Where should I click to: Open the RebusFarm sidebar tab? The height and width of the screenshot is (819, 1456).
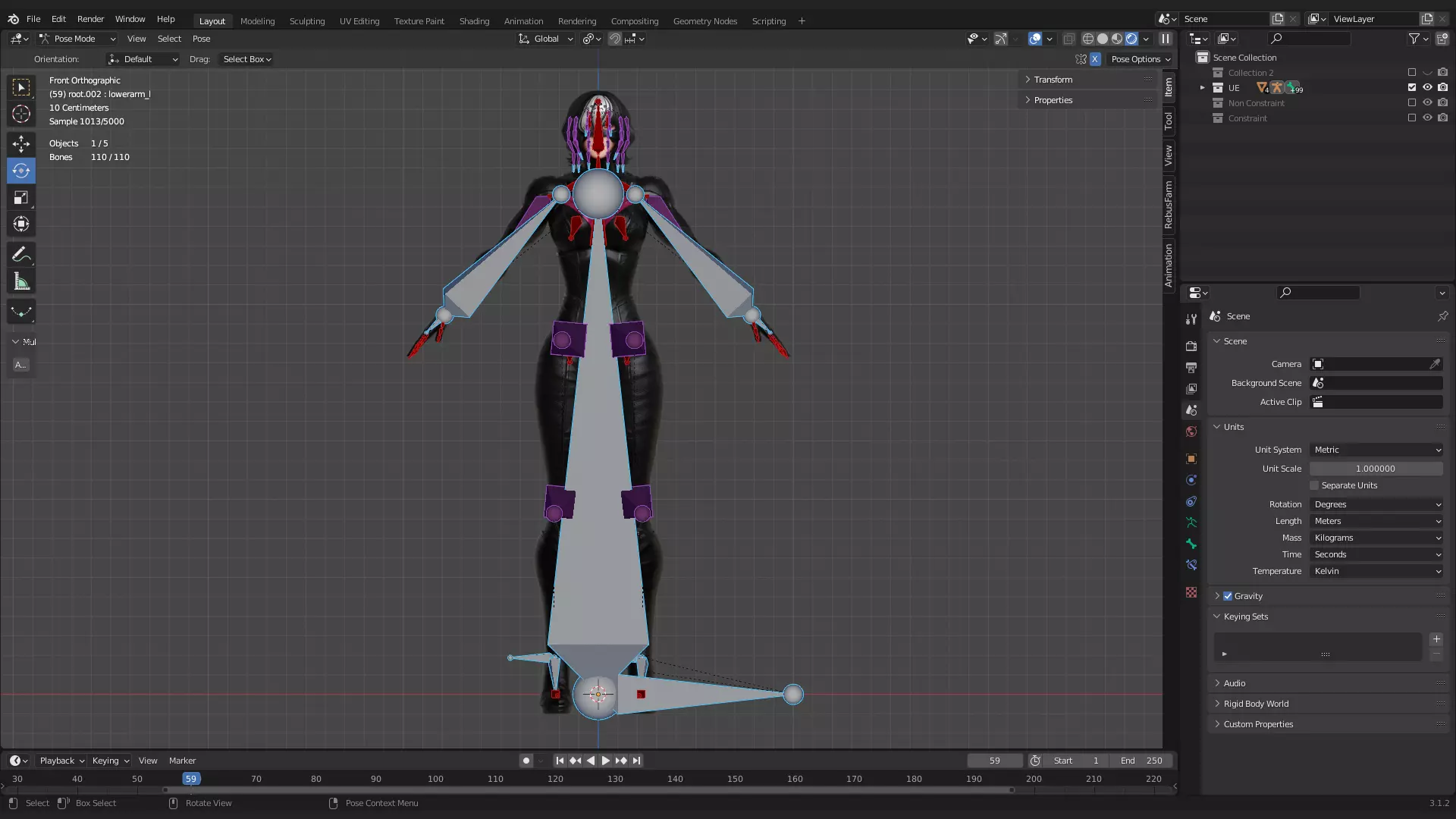[1169, 205]
